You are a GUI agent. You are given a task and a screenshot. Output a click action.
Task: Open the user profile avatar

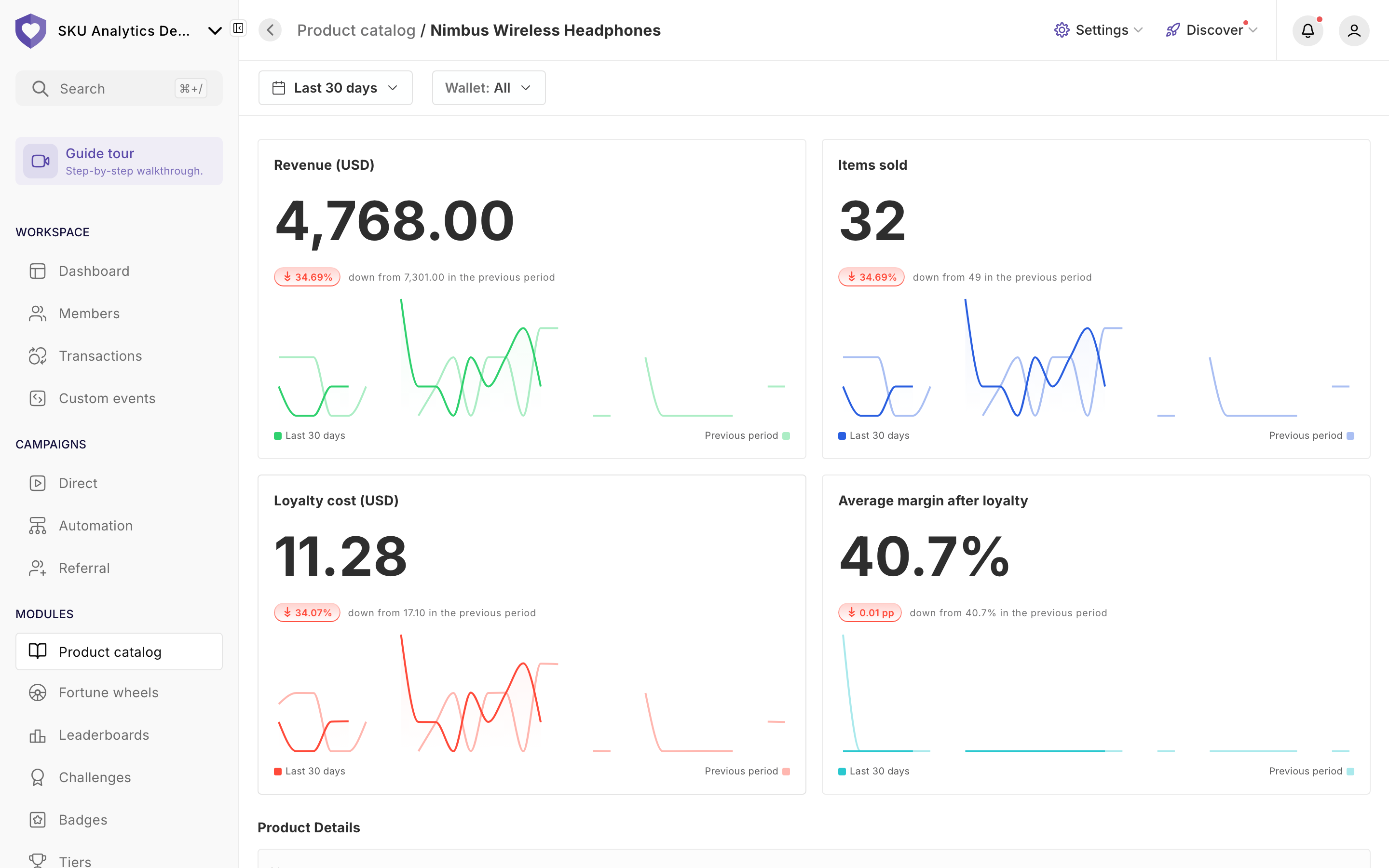1354,30
